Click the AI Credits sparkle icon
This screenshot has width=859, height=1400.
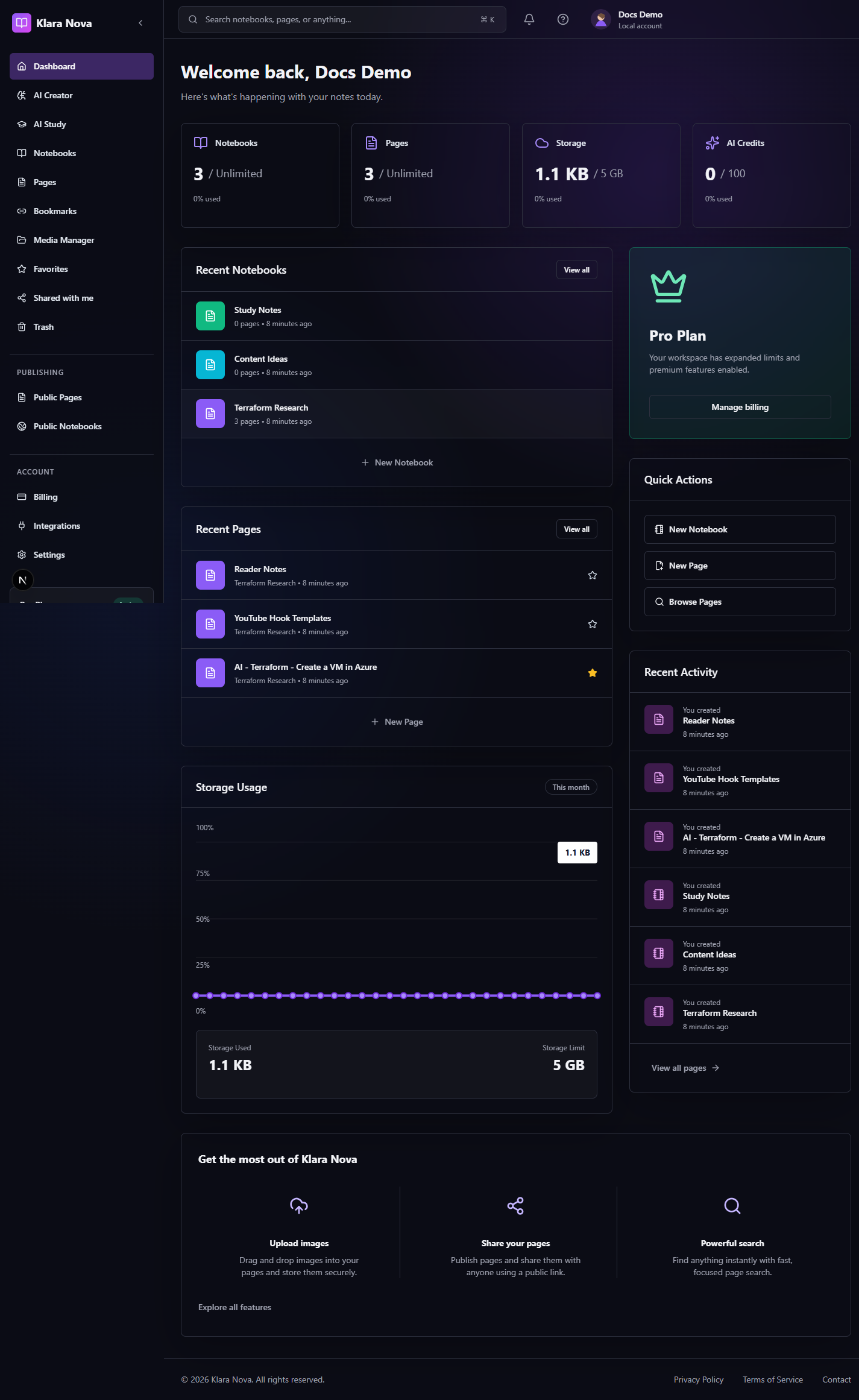[713, 143]
